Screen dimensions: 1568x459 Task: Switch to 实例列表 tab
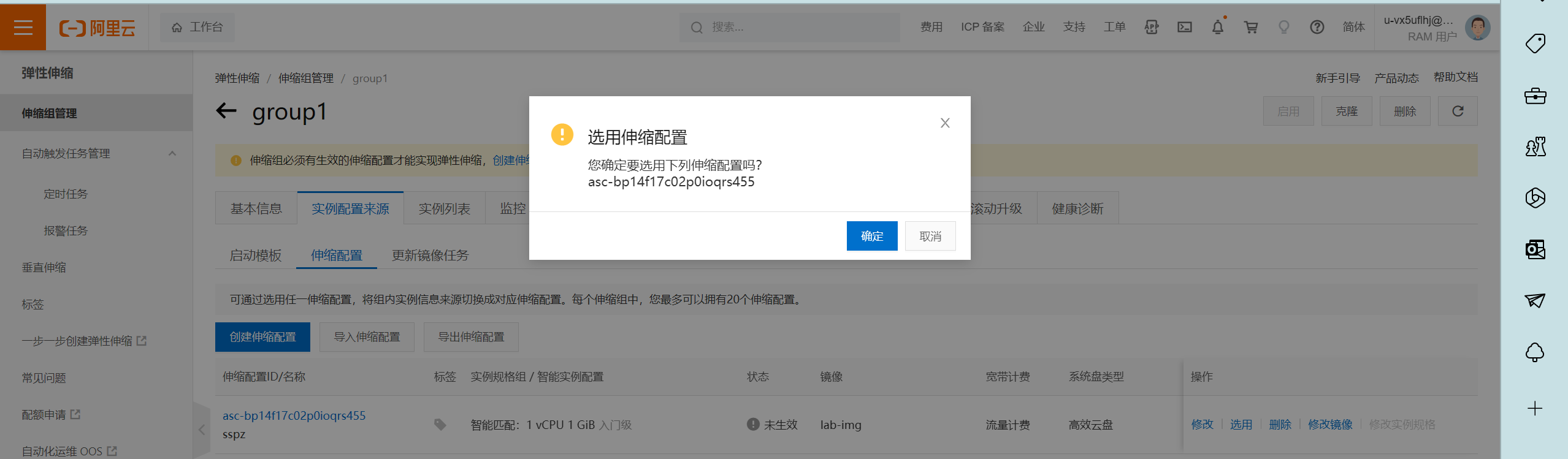click(x=445, y=208)
